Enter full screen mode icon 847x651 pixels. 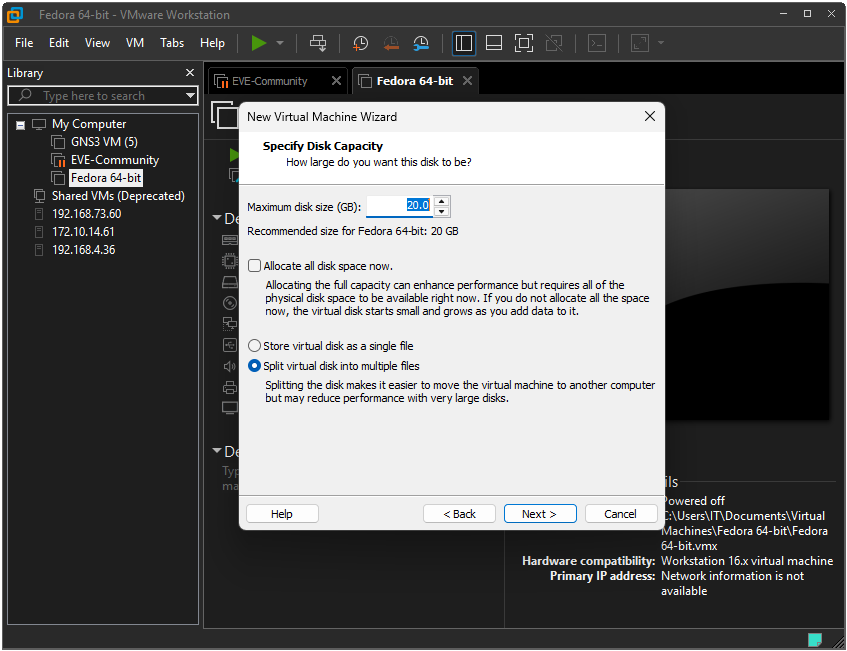click(523, 43)
